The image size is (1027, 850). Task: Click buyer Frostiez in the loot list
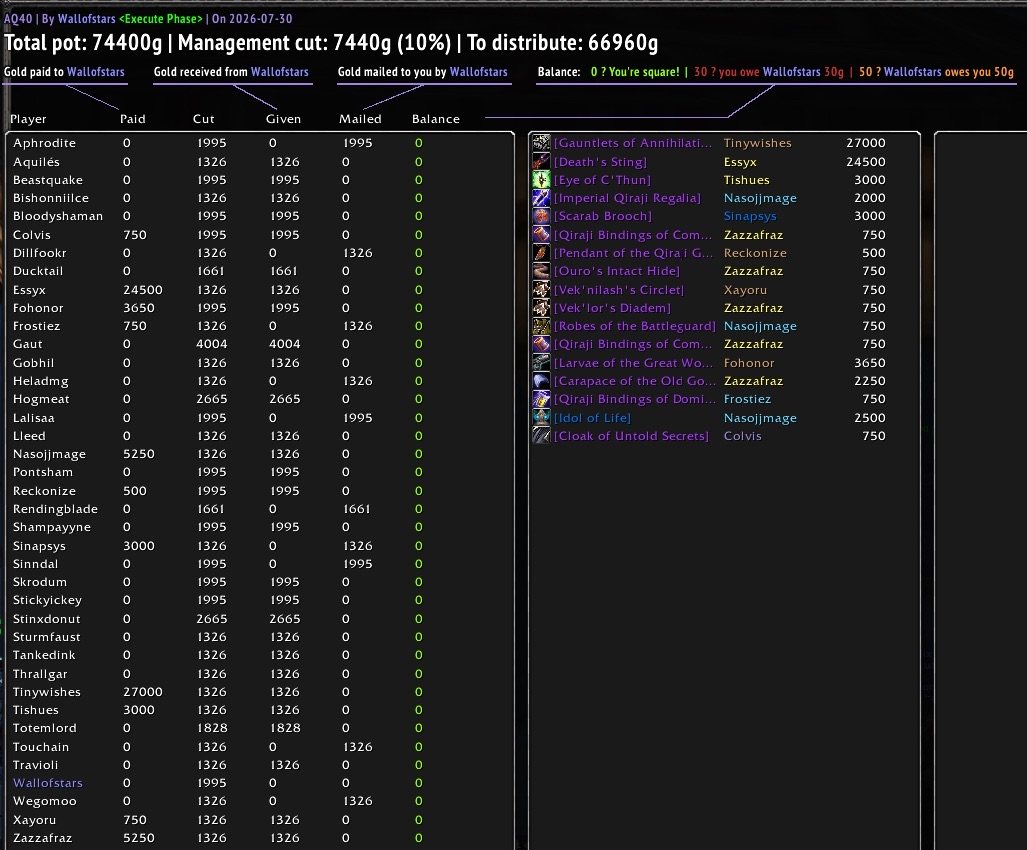(x=747, y=399)
